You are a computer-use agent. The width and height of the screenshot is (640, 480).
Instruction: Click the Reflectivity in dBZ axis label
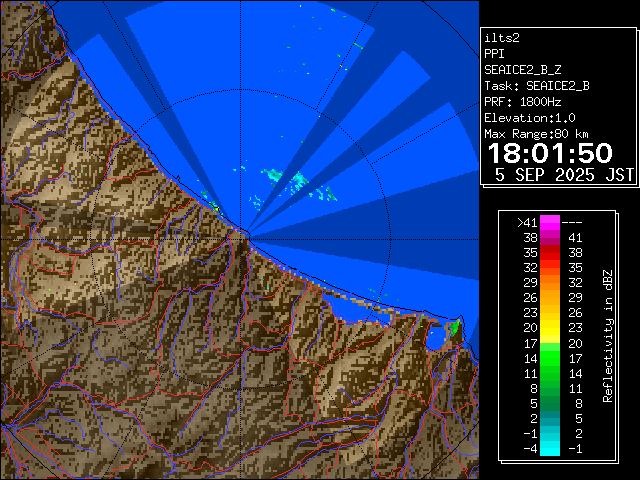pos(607,335)
